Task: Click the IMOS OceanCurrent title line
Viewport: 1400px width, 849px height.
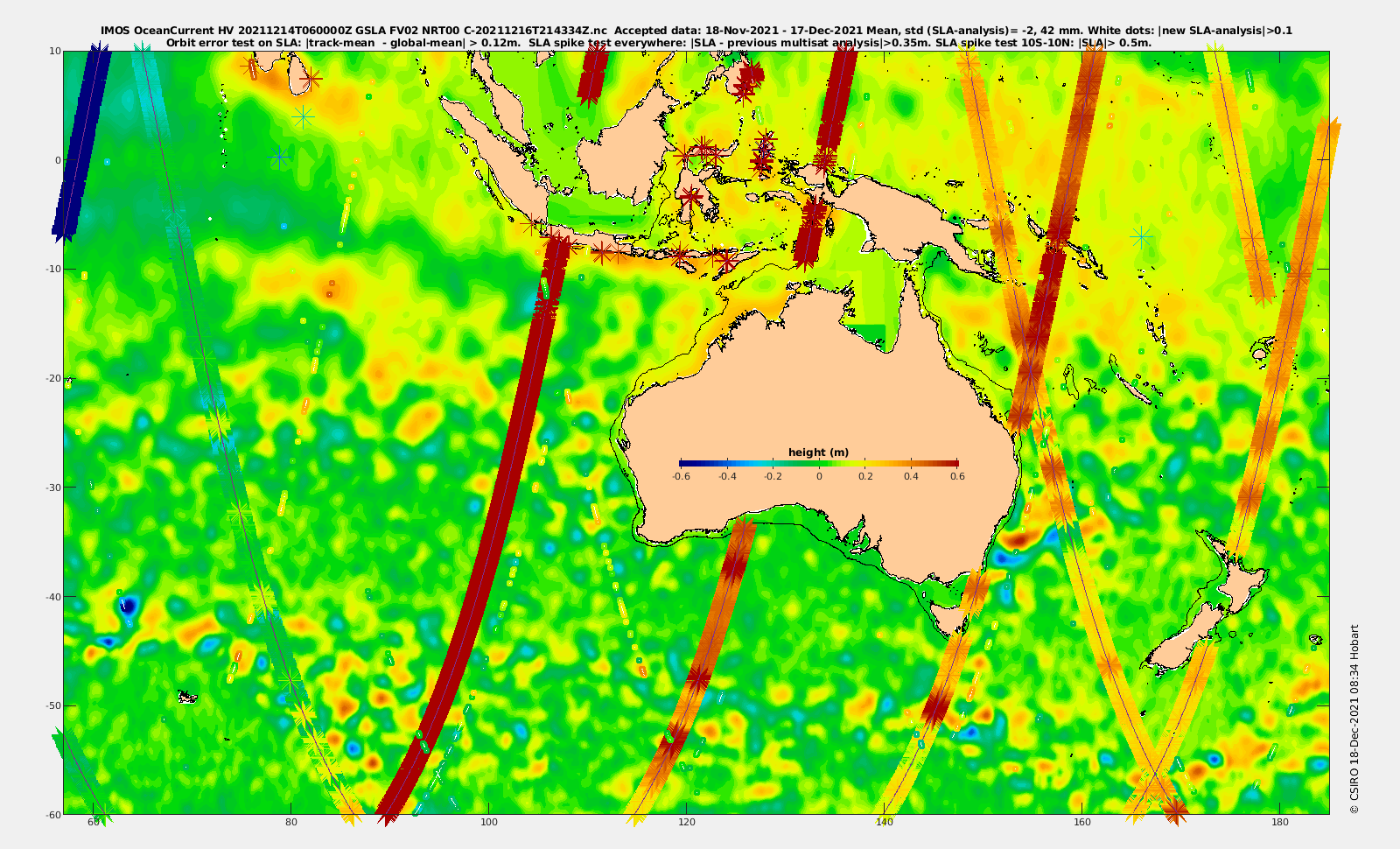Action: click(696, 31)
